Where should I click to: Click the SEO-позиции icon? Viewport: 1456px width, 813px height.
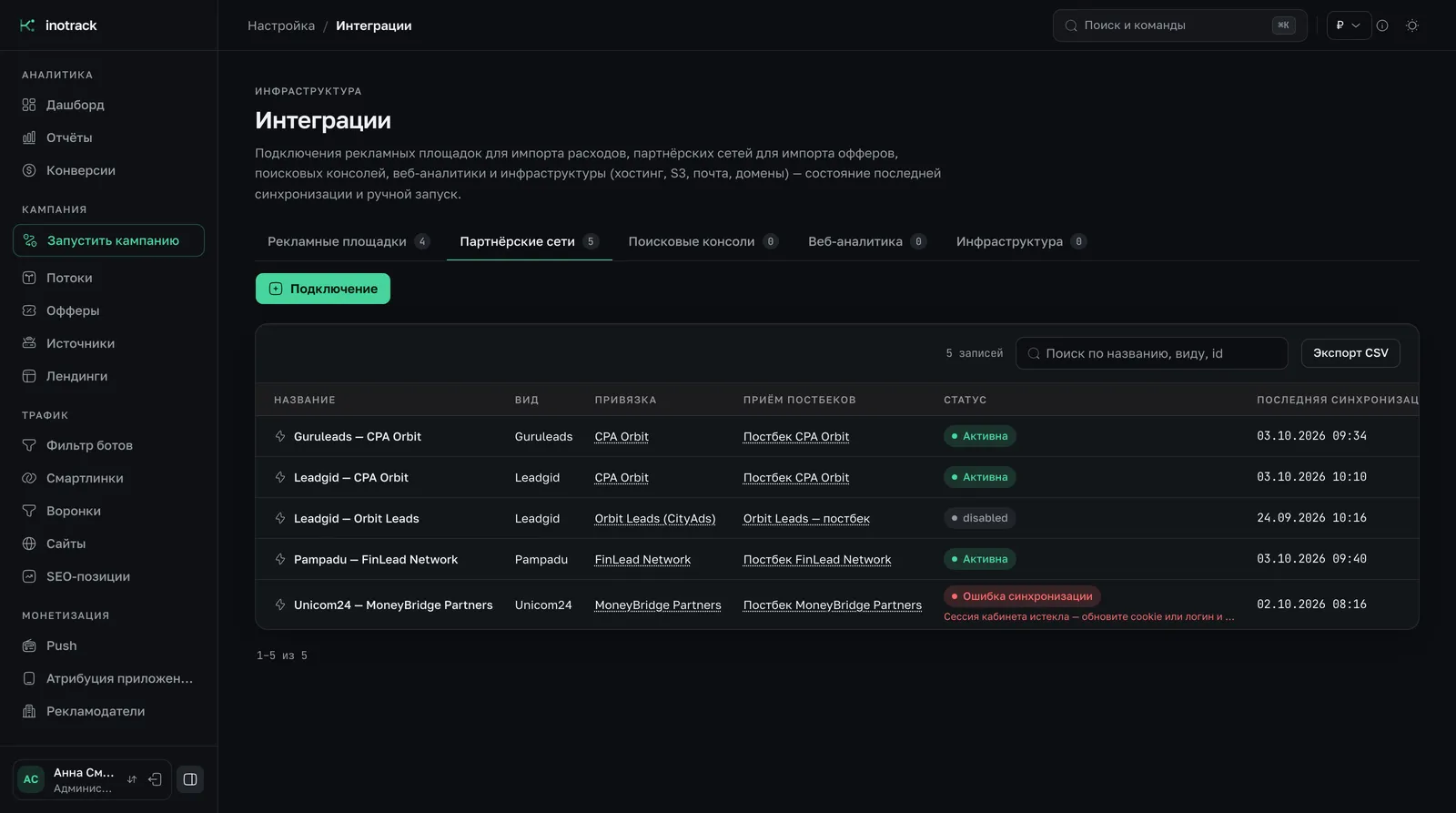pyautogui.click(x=29, y=576)
